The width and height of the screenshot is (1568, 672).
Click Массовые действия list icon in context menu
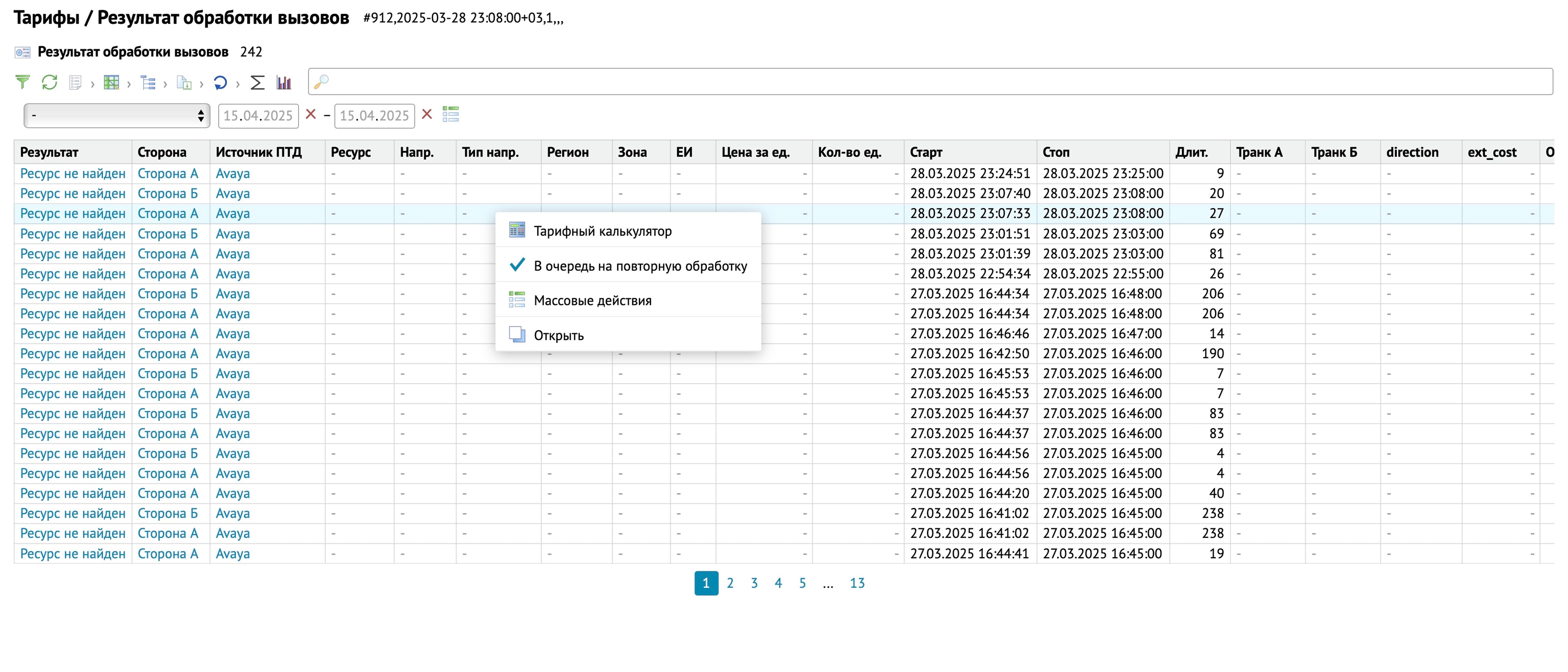[517, 299]
